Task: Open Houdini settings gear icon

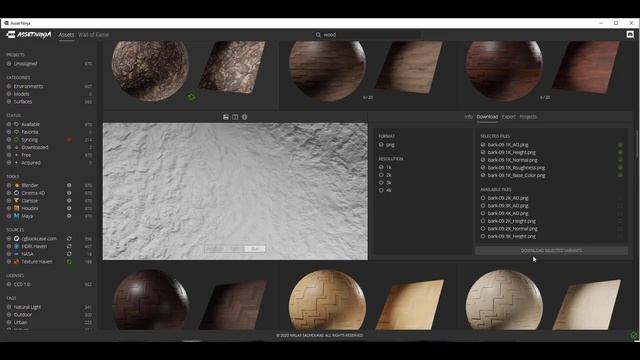Action: [69, 208]
